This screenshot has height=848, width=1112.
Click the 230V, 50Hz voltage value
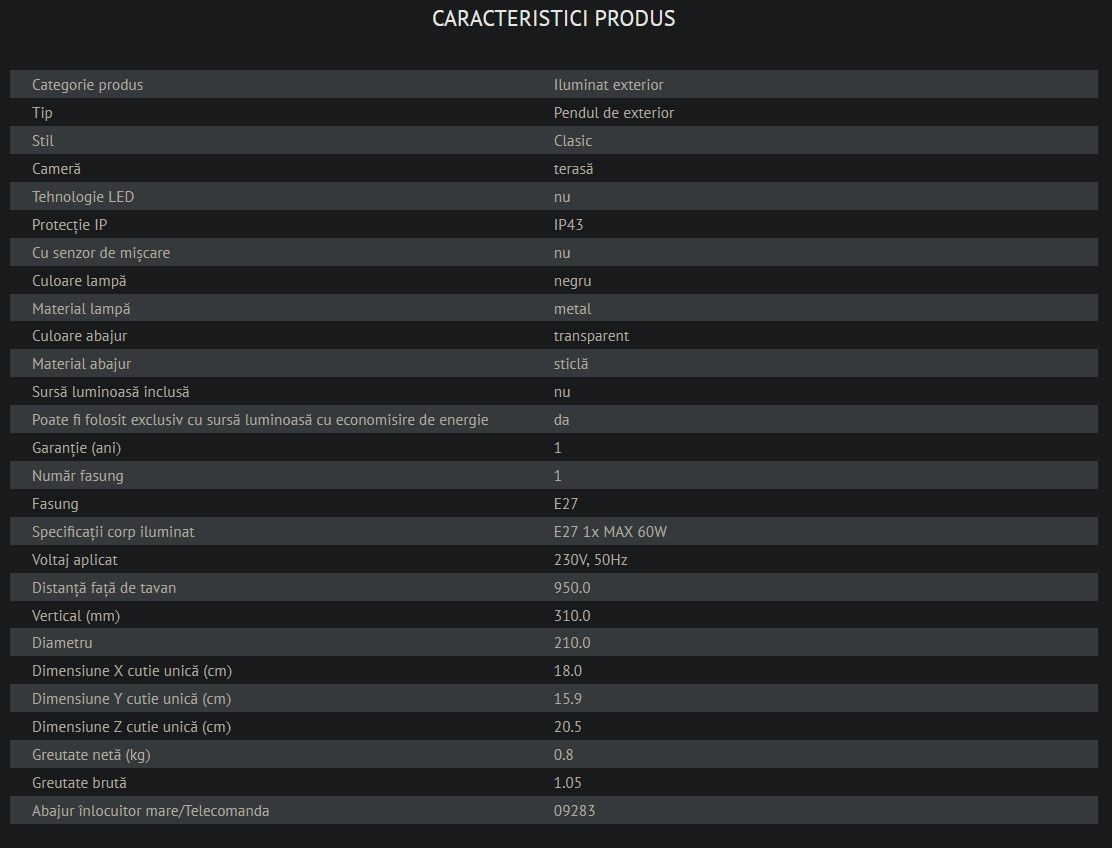590,560
